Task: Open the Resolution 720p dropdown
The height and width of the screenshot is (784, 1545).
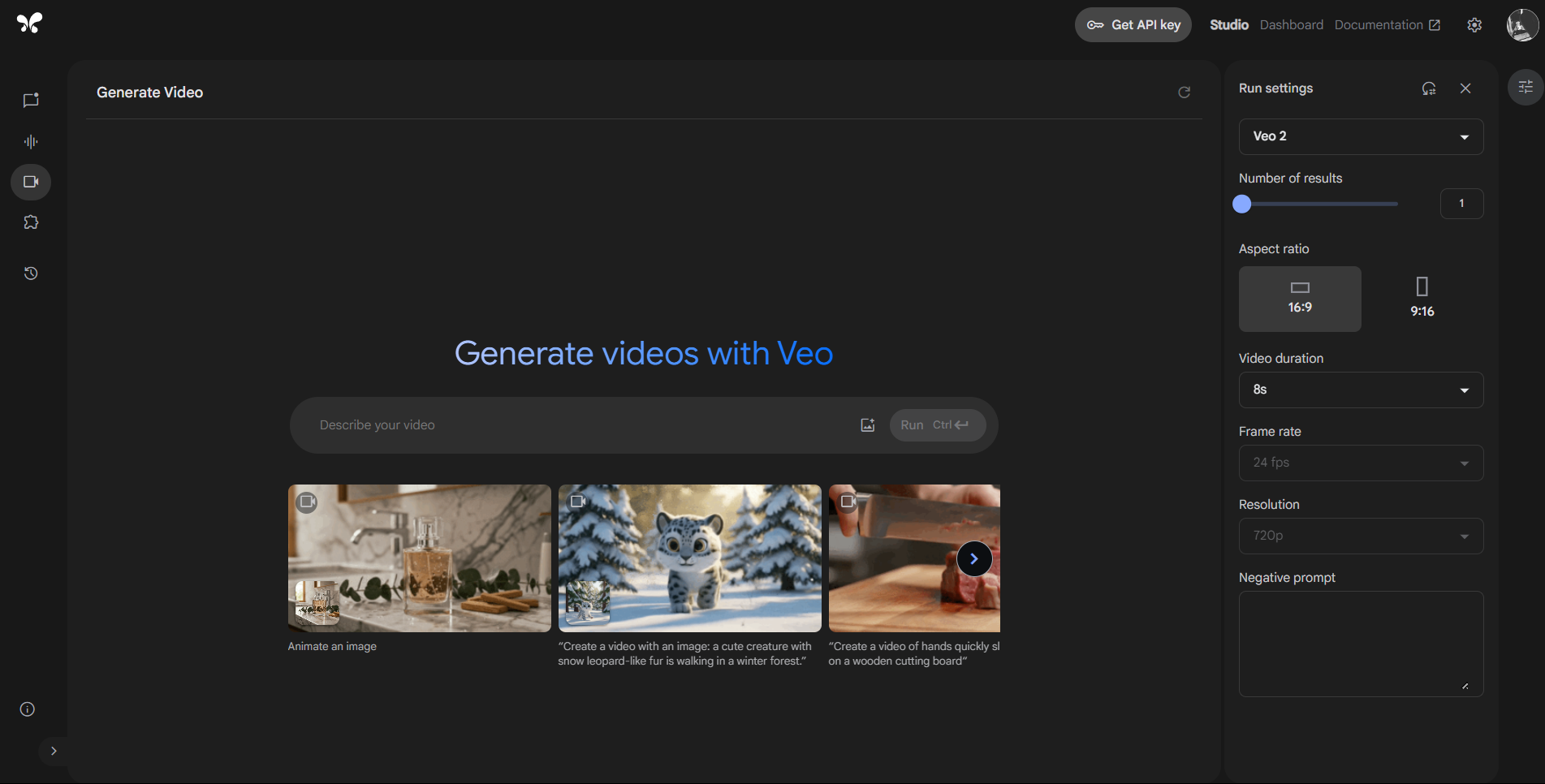Action: (1361, 536)
